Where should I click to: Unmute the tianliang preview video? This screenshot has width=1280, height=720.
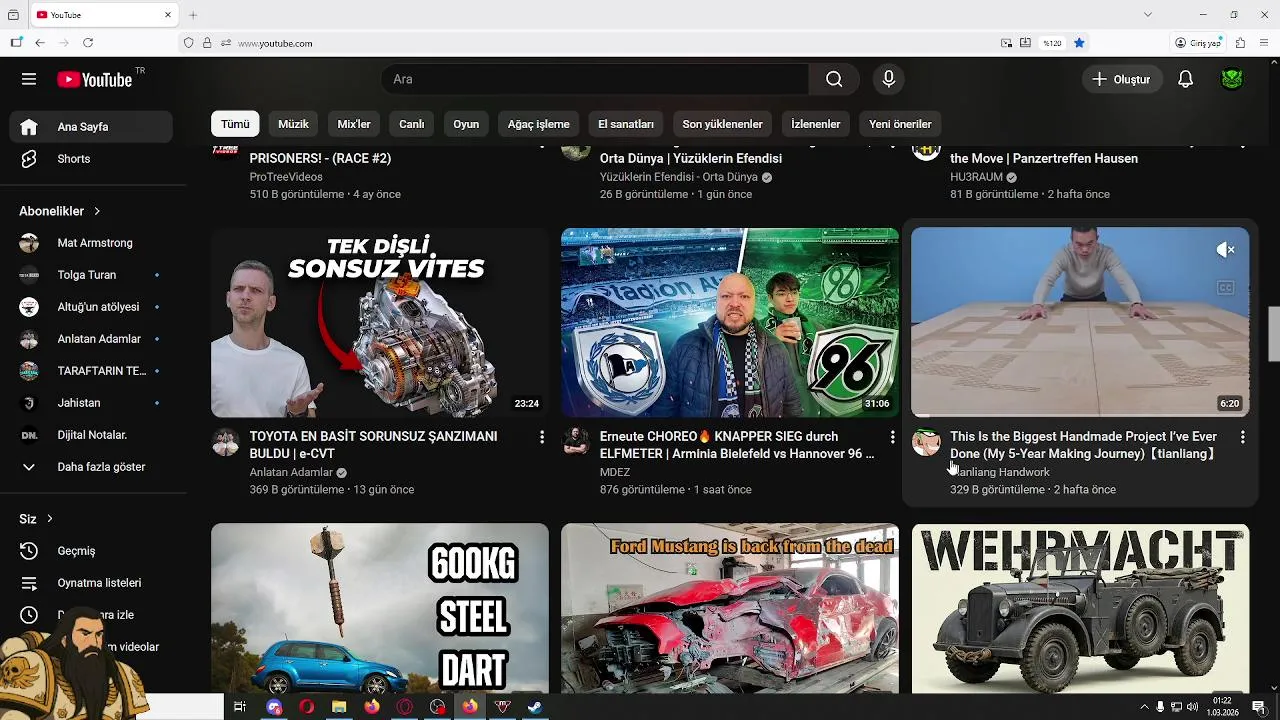[x=1226, y=250]
